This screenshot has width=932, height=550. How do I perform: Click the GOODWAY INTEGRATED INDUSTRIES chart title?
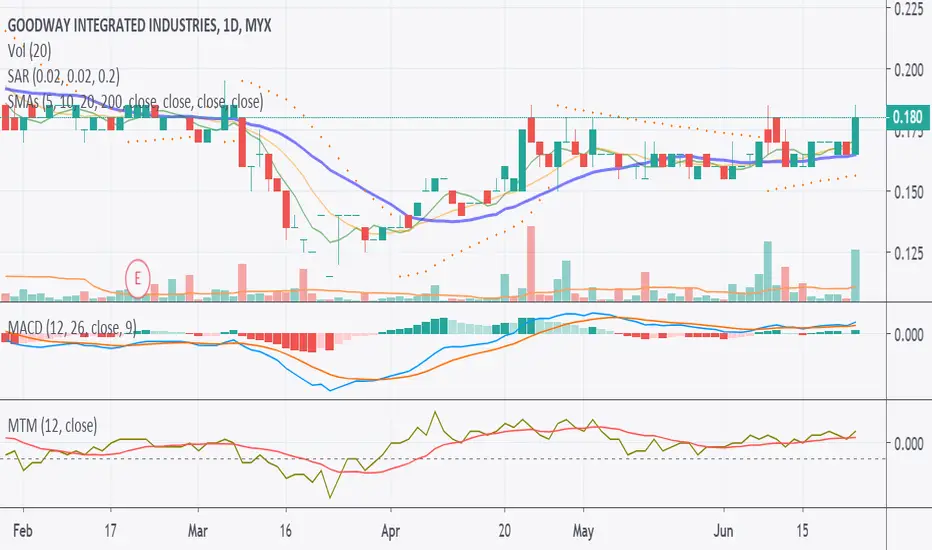(140, 25)
